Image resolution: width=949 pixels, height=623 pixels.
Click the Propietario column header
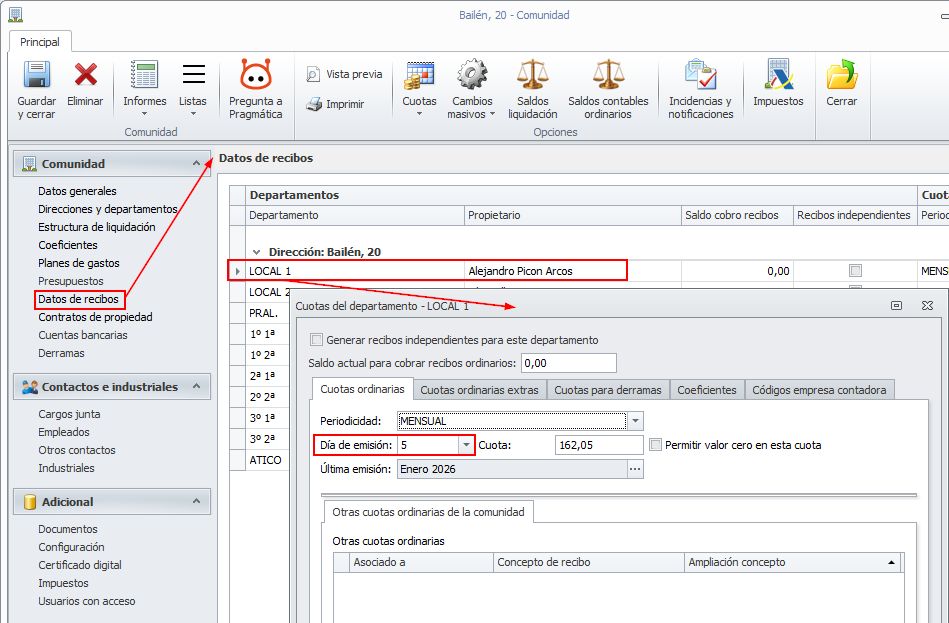coord(573,215)
